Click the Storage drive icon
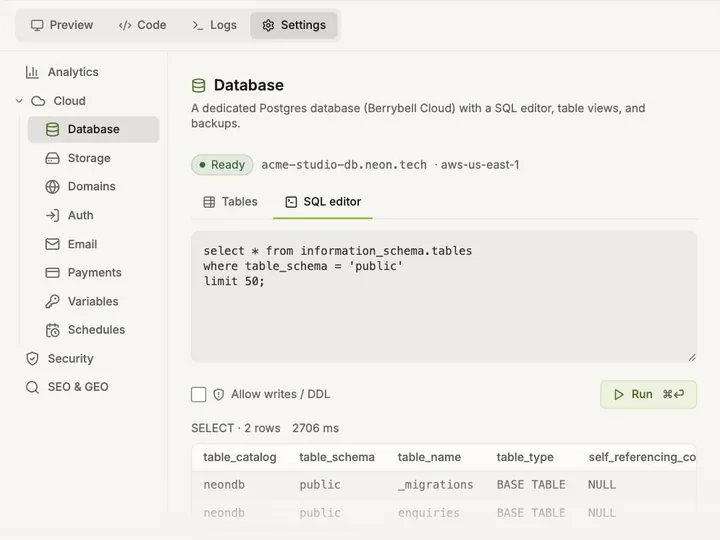The width and height of the screenshot is (720, 540). [x=52, y=158]
